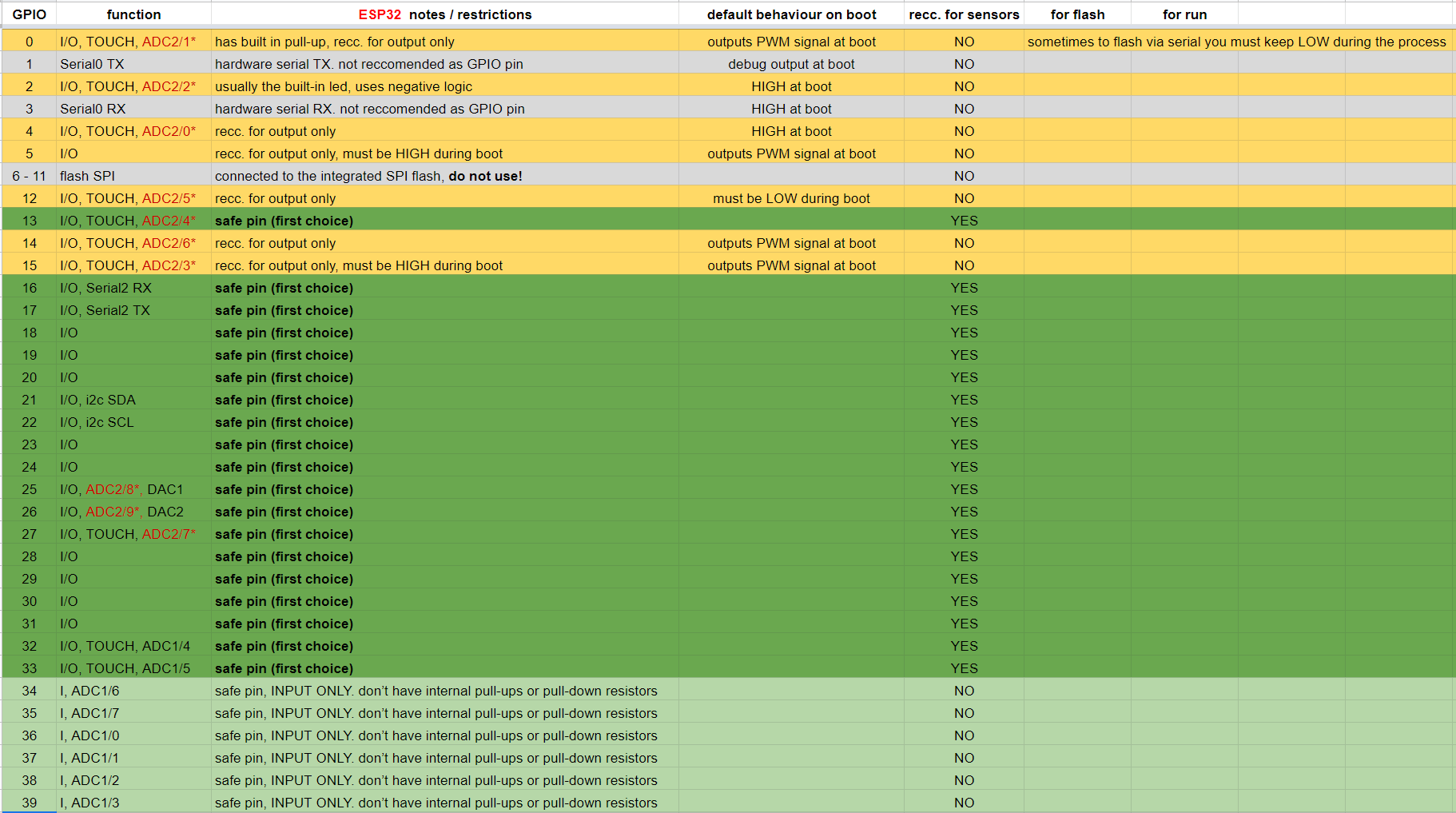Click the 'Serial0 RX' function cell
Image resolution: width=1456 pixels, height=813 pixels.
(x=133, y=109)
